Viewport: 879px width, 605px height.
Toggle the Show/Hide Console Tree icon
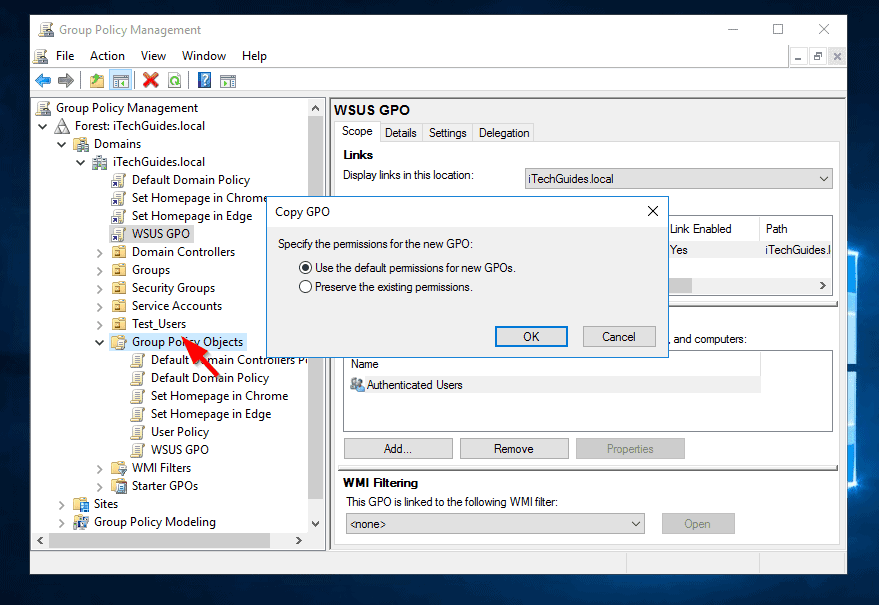point(121,81)
